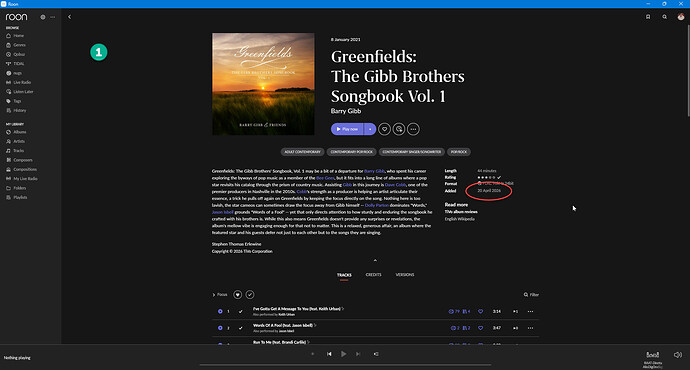Open the Play now dropdown arrow
Image resolution: width=690 pixels, height=370 pixels.
coord(370,129)
